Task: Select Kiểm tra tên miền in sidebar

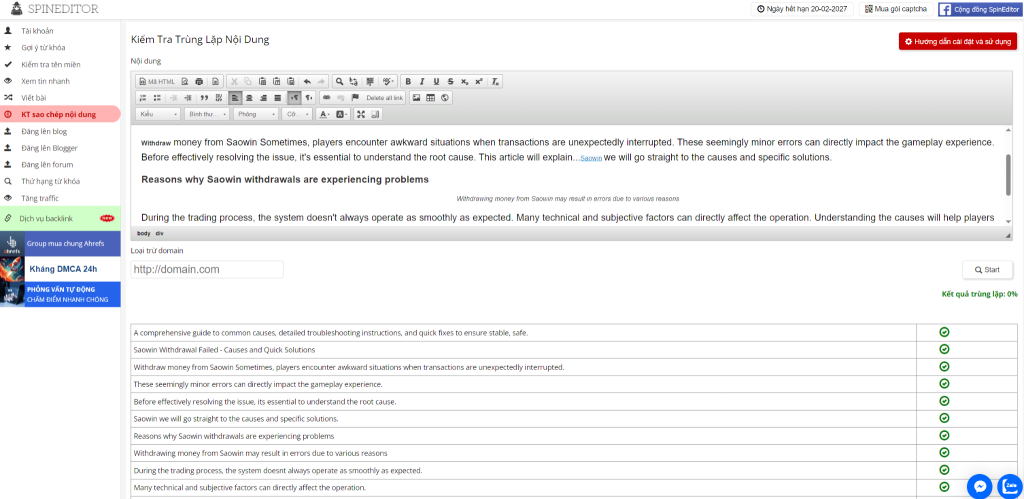Action: point(50,64)
